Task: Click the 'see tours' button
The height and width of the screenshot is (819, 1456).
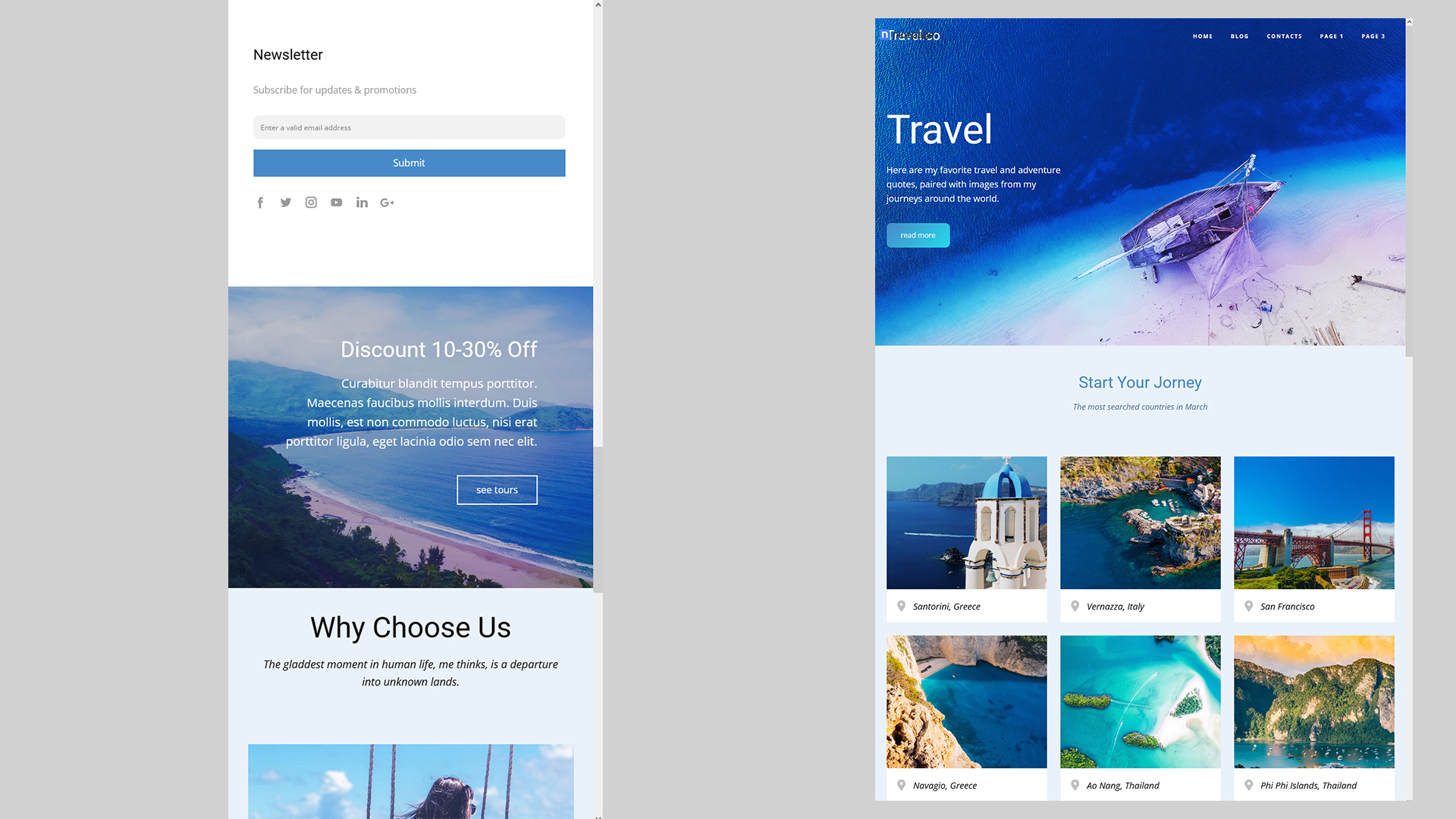Action: pos(497,490)
